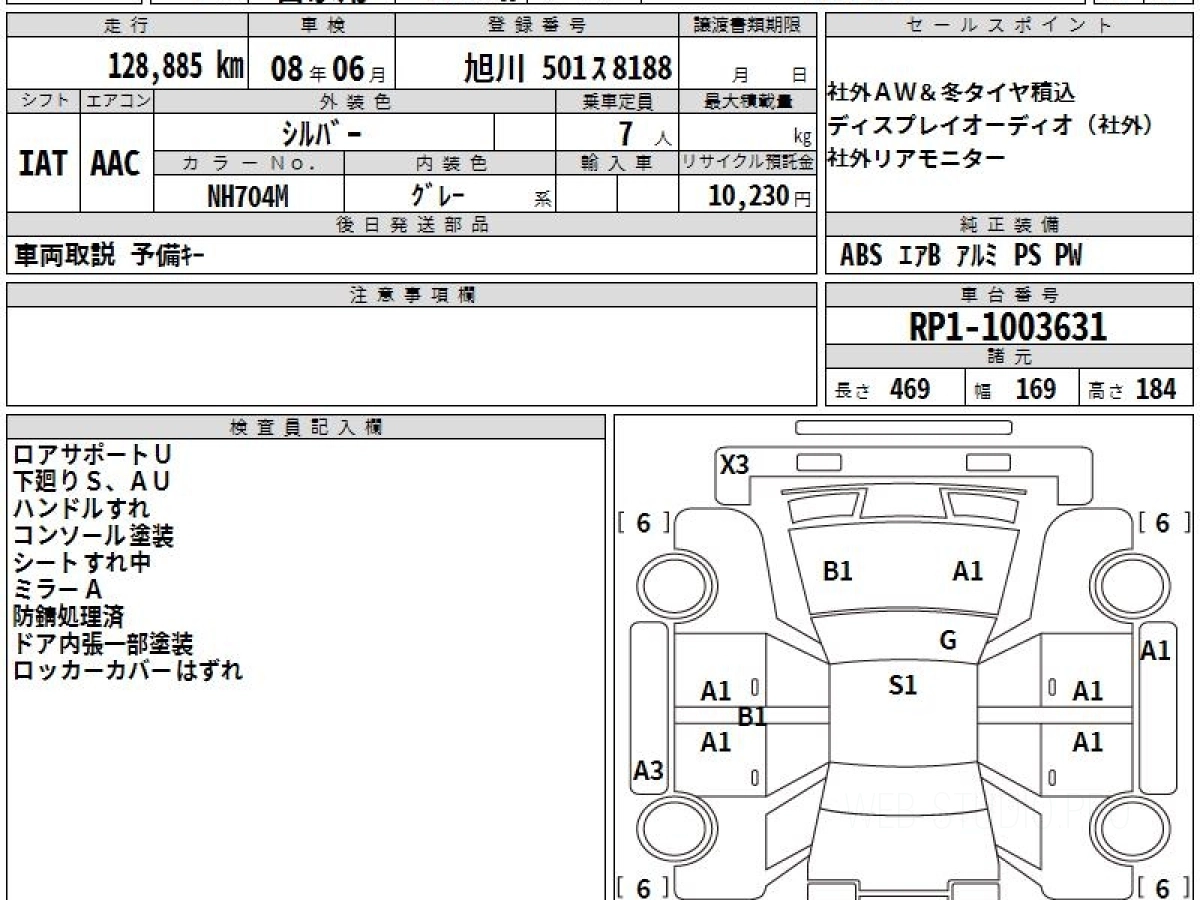Select the note シートすれ中

click(x=82, y=563)
